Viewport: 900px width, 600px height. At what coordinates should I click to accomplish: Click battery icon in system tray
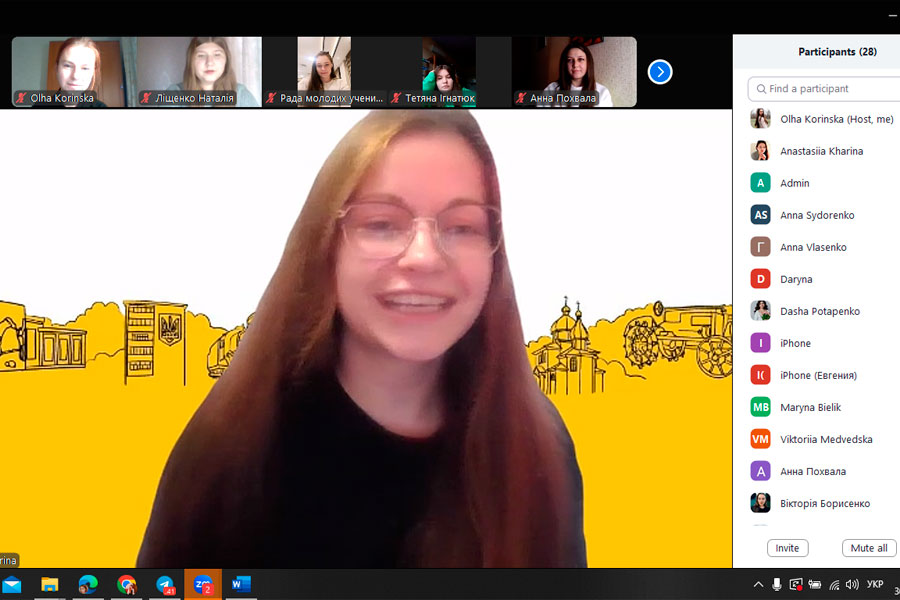tap(814, 585)
